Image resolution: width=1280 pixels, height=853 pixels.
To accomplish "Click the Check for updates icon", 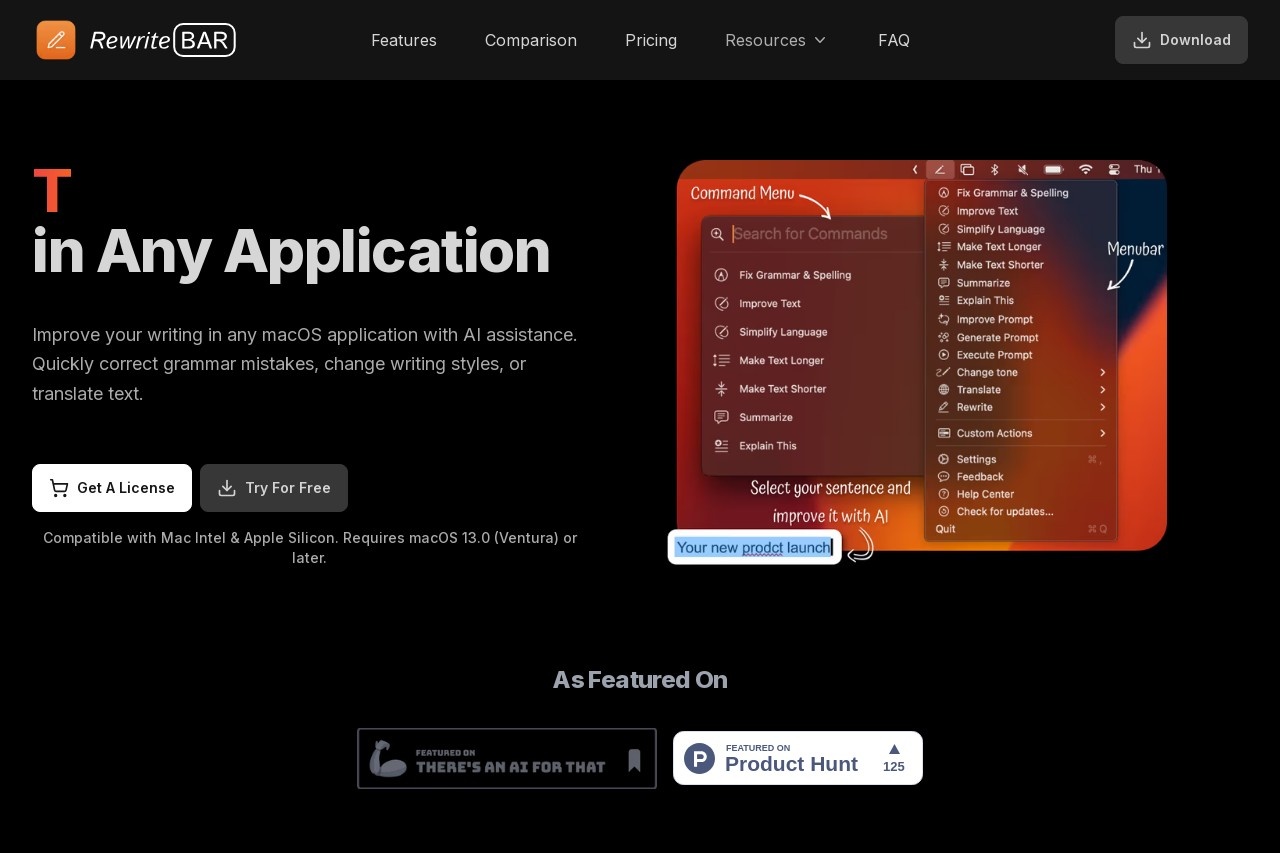I will tap(943, 511).
